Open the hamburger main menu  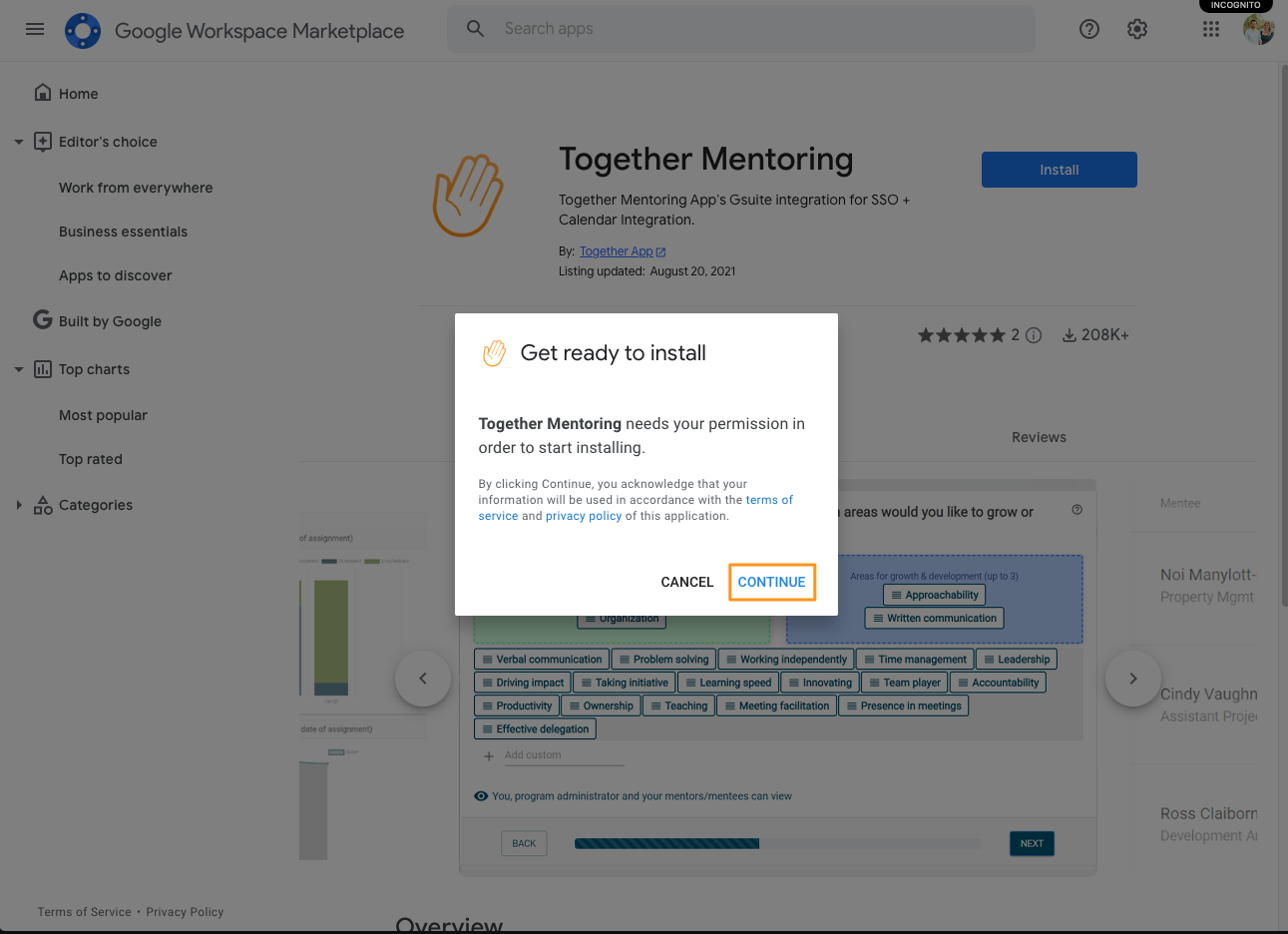(x=35, y=29)
